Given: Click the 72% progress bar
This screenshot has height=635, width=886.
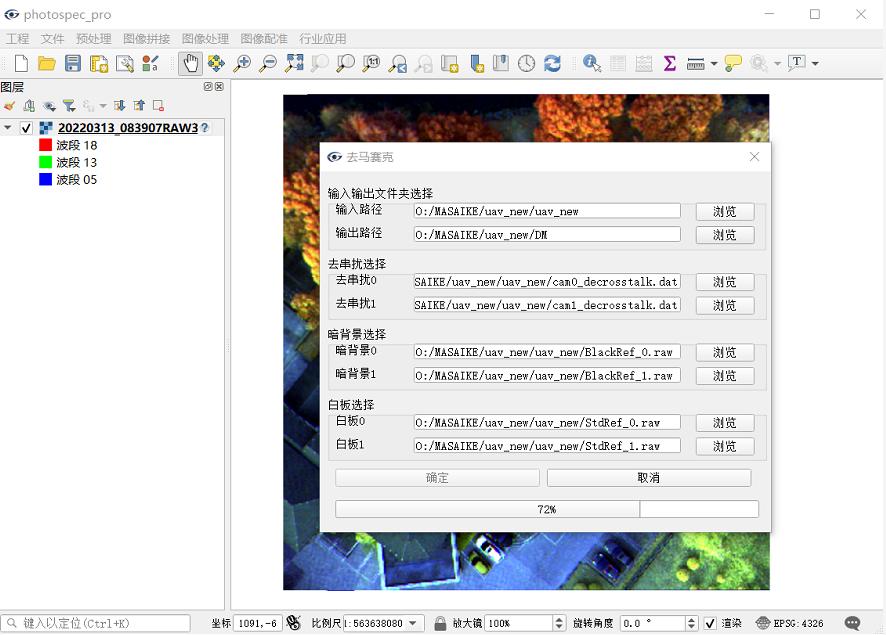Looking at the screenshot, I should 547,509.
